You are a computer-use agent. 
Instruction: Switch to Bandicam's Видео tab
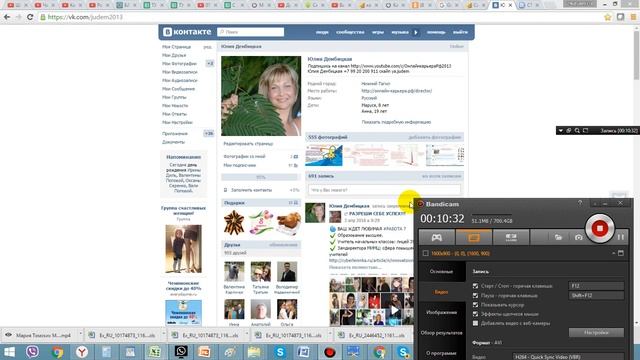click(x=442, y=292)
